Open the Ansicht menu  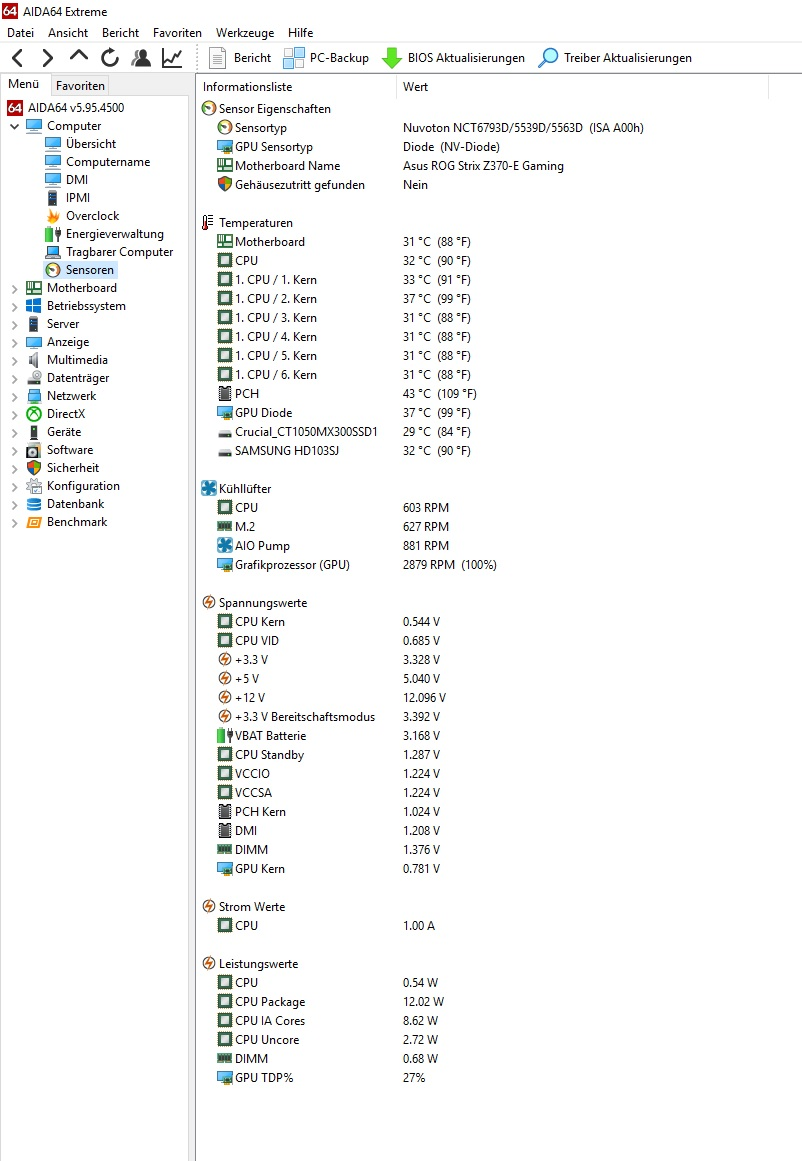(x=68, y=33)
